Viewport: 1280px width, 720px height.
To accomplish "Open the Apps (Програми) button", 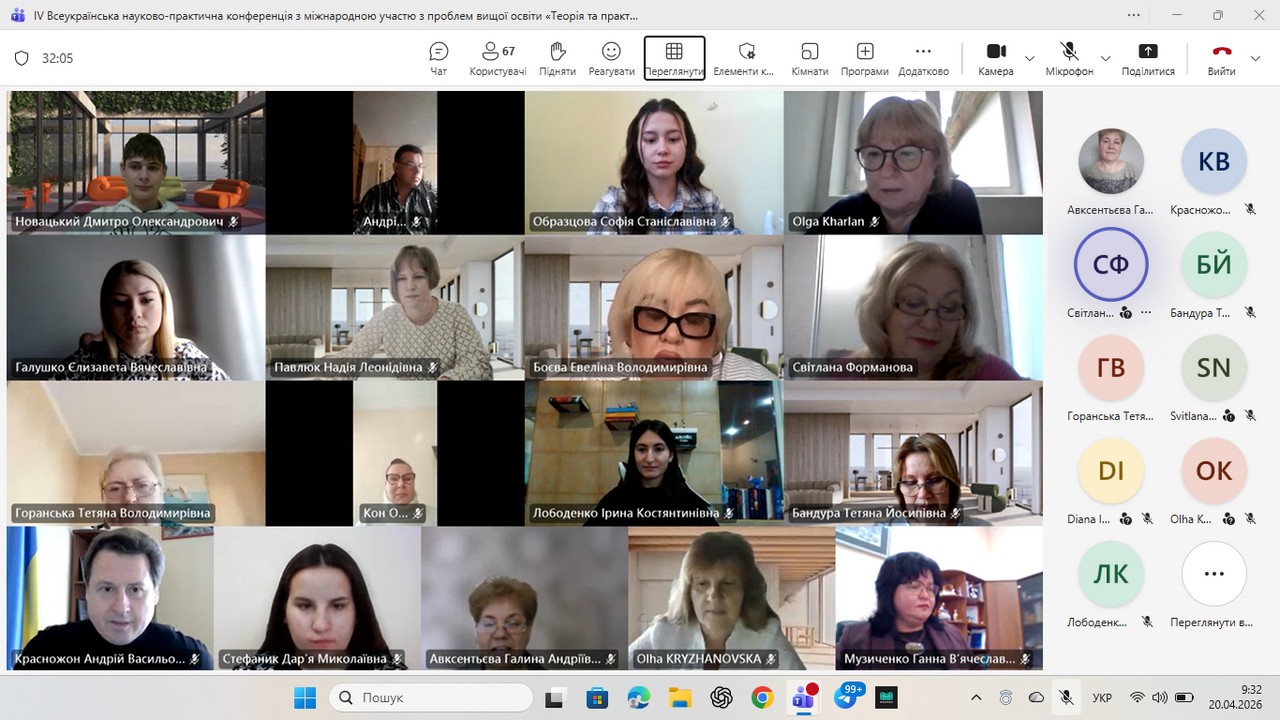I will click(864, 58).
